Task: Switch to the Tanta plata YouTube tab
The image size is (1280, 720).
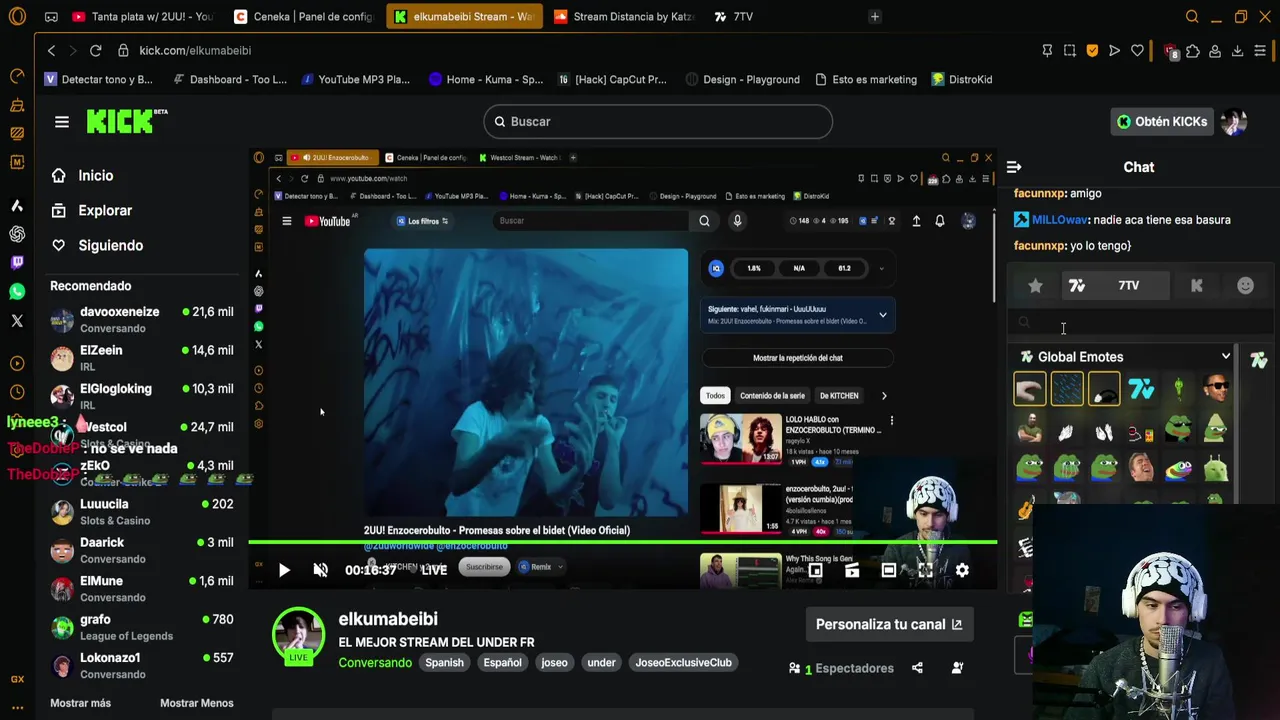Action: pyautogui.click(x=143, y=17)
